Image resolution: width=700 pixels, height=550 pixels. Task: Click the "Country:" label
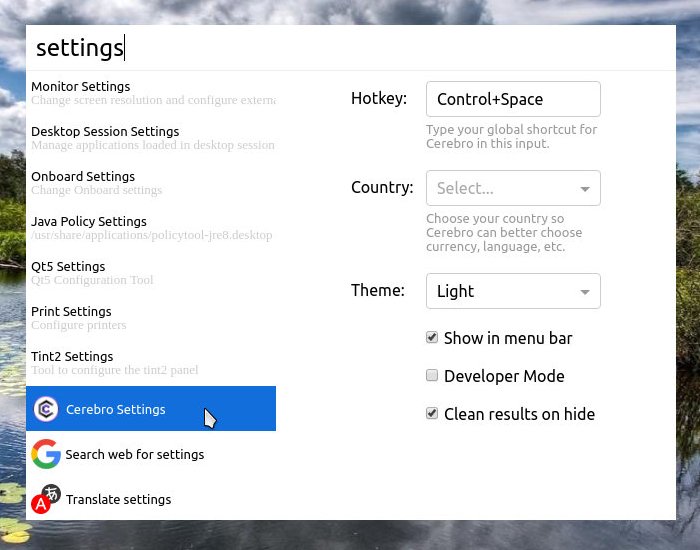coord(382,187)
